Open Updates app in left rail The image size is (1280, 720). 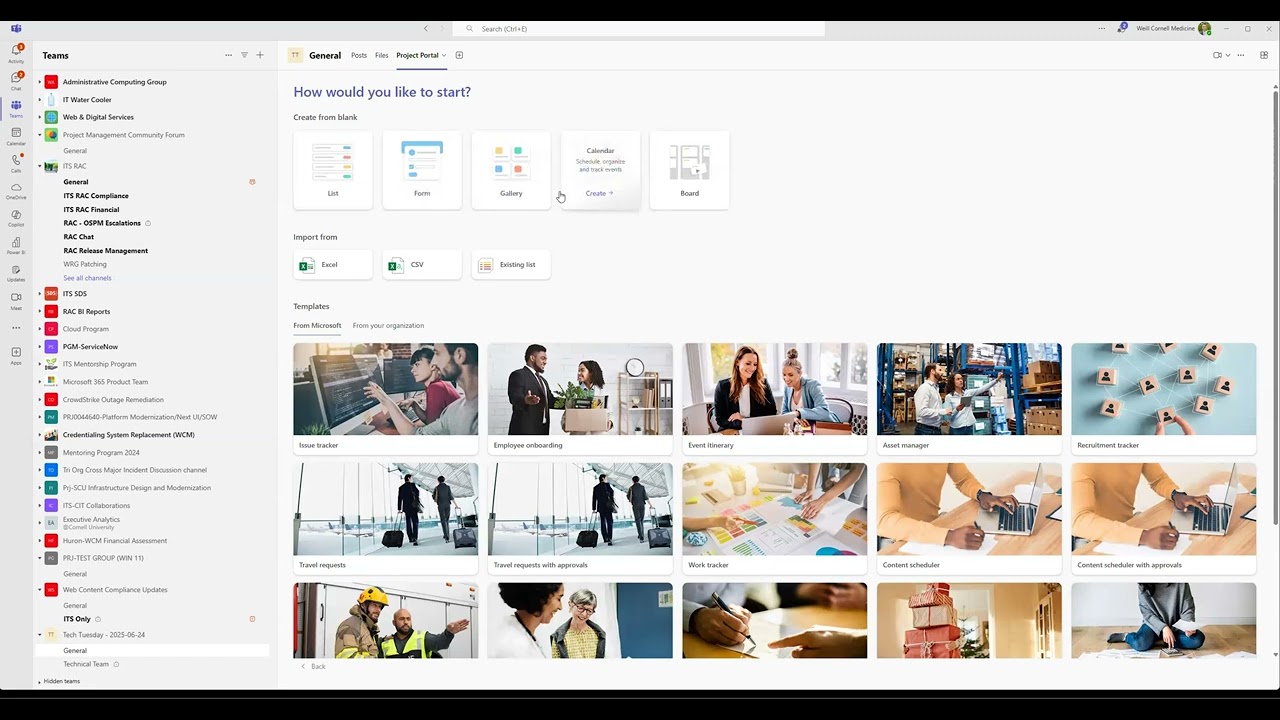tap(16, 271)
